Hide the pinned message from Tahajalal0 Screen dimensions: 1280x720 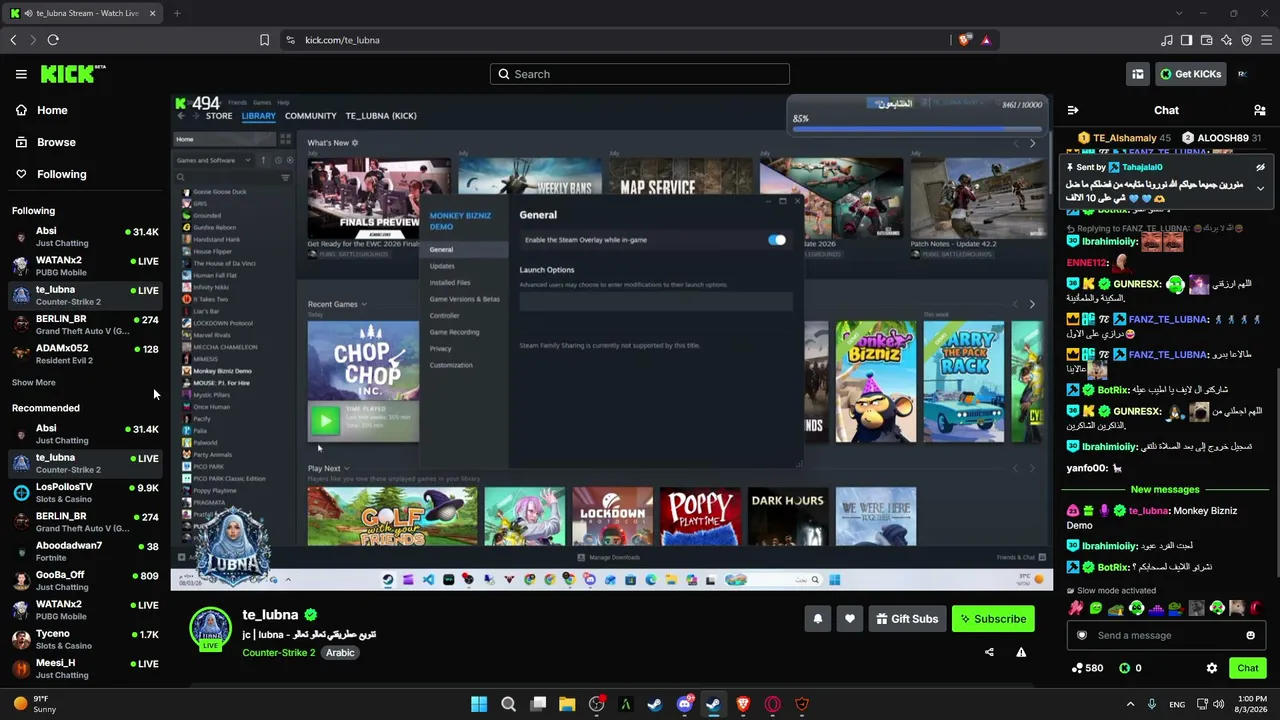point(1260,167)
